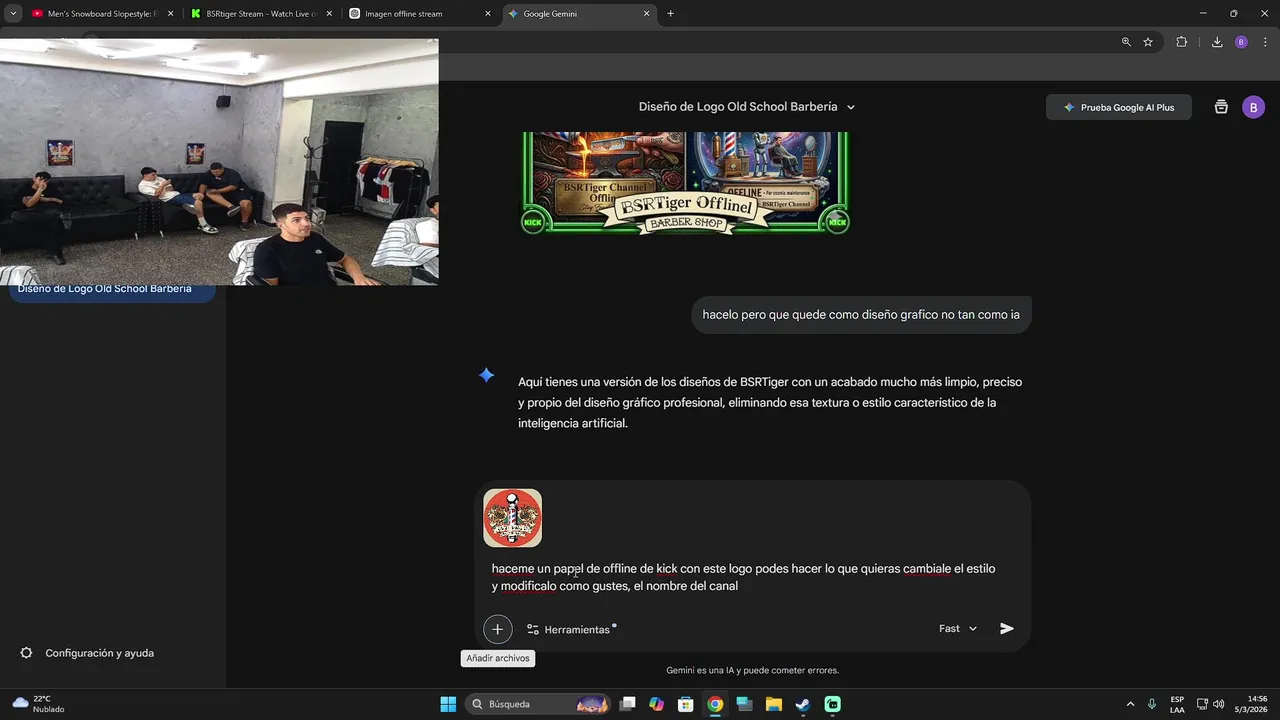Viewport: 1280px width, 720px height.
Task: Open the weather widget 22°C Nublado
Action: pos(40,704)
